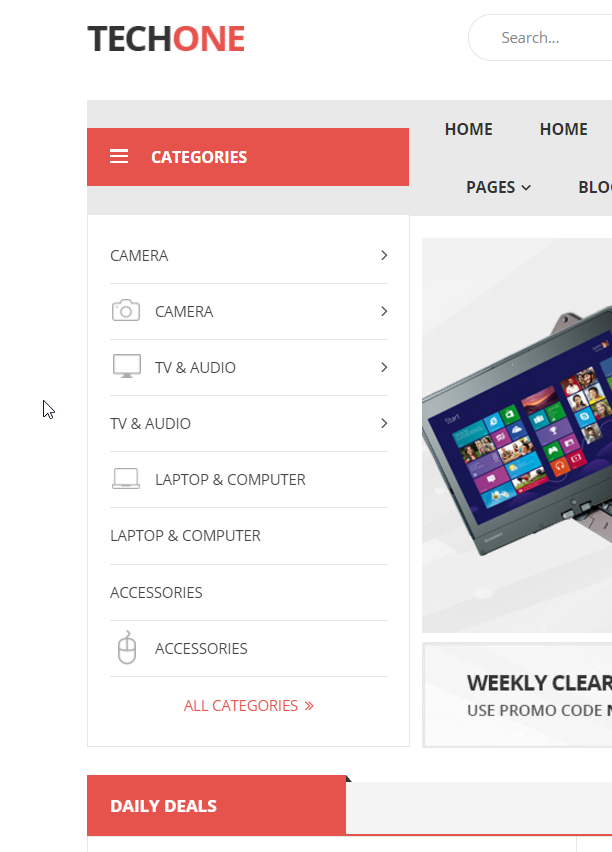The height and width of the screenshot is (852, 612).
Task: Click the mouse icon beside Accessories
Action: pyautogui.click(x=127, y=648)
